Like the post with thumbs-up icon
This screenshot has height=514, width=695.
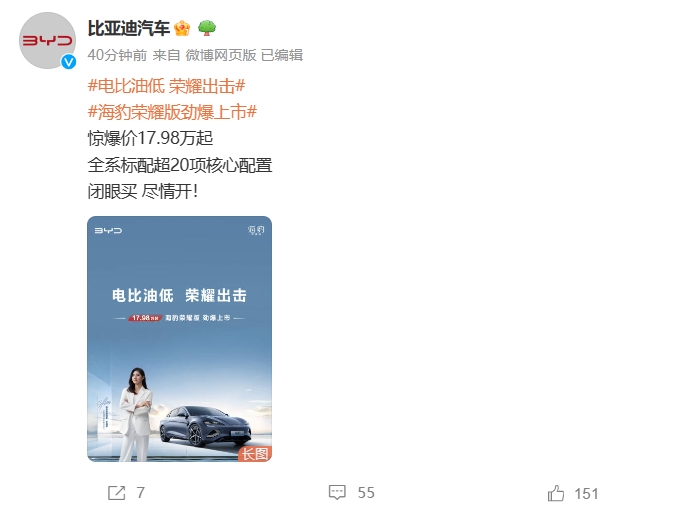pos(556,493)
